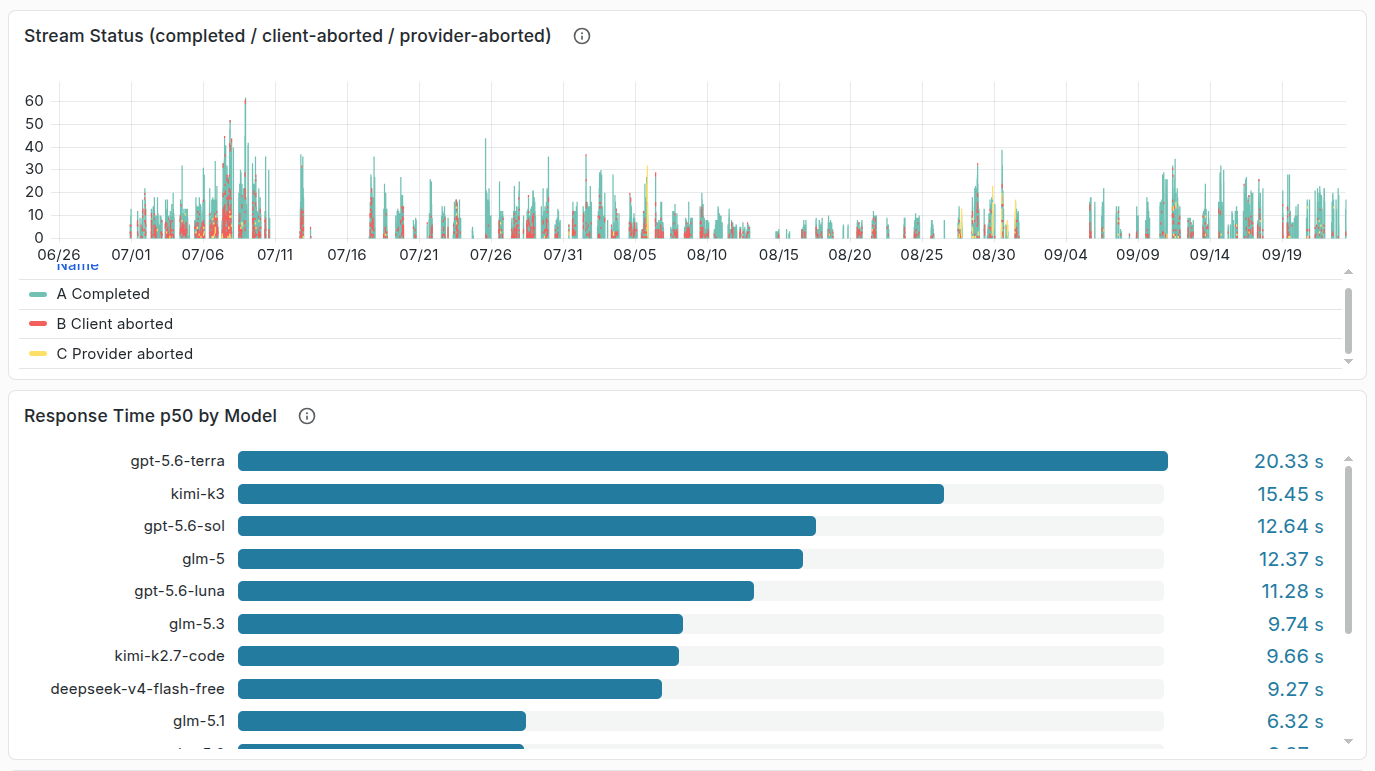Select the kimi-k3 bar
Screen dimensions: 1375x771
tap(591, 494)
